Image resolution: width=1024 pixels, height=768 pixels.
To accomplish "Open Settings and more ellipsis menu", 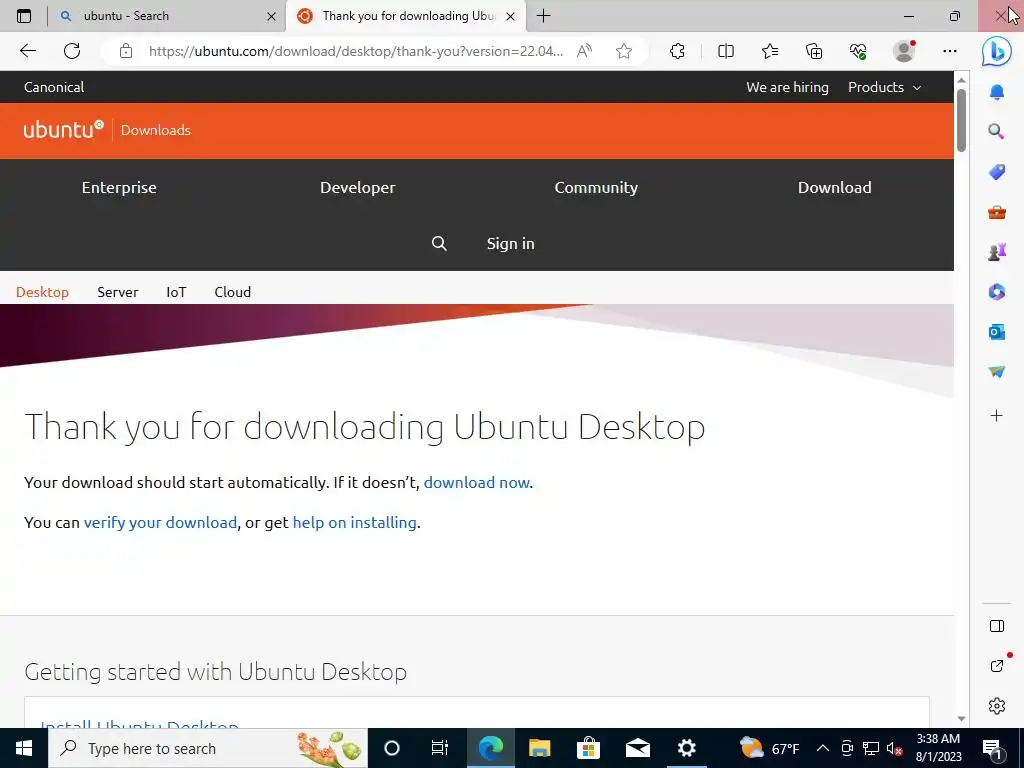I will click(950, 51).
